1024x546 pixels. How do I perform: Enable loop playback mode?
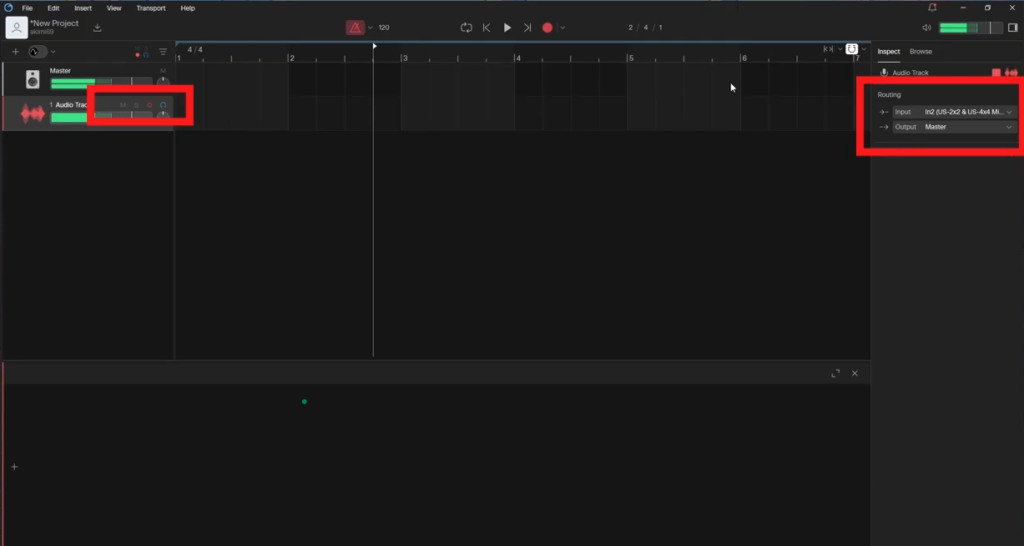pos(466,28)
